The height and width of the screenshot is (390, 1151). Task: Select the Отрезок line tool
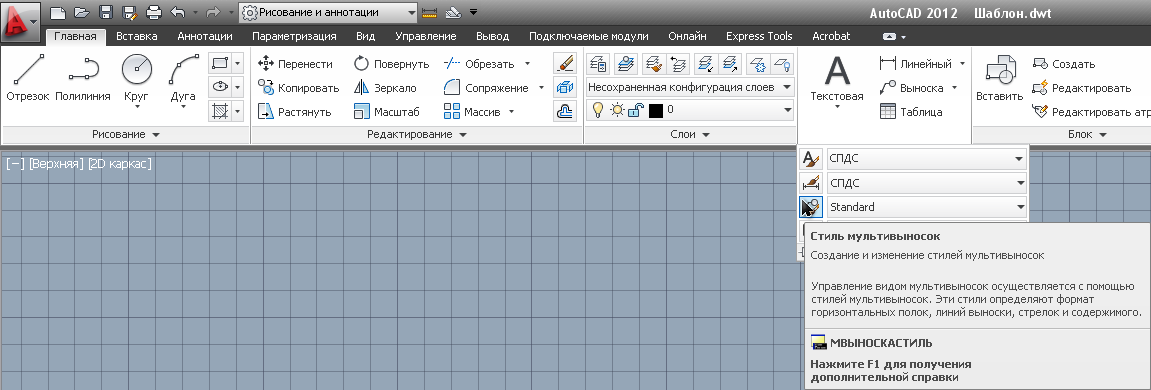point(28,79)
